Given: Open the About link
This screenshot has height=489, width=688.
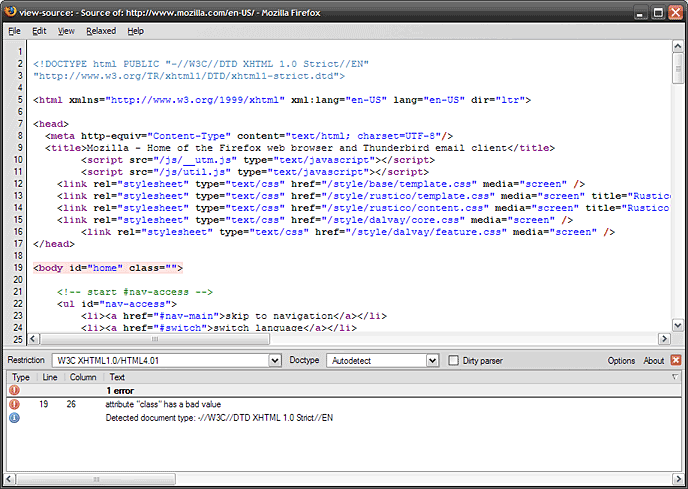Looking at the screenshot, I should (x=654, y=361).
